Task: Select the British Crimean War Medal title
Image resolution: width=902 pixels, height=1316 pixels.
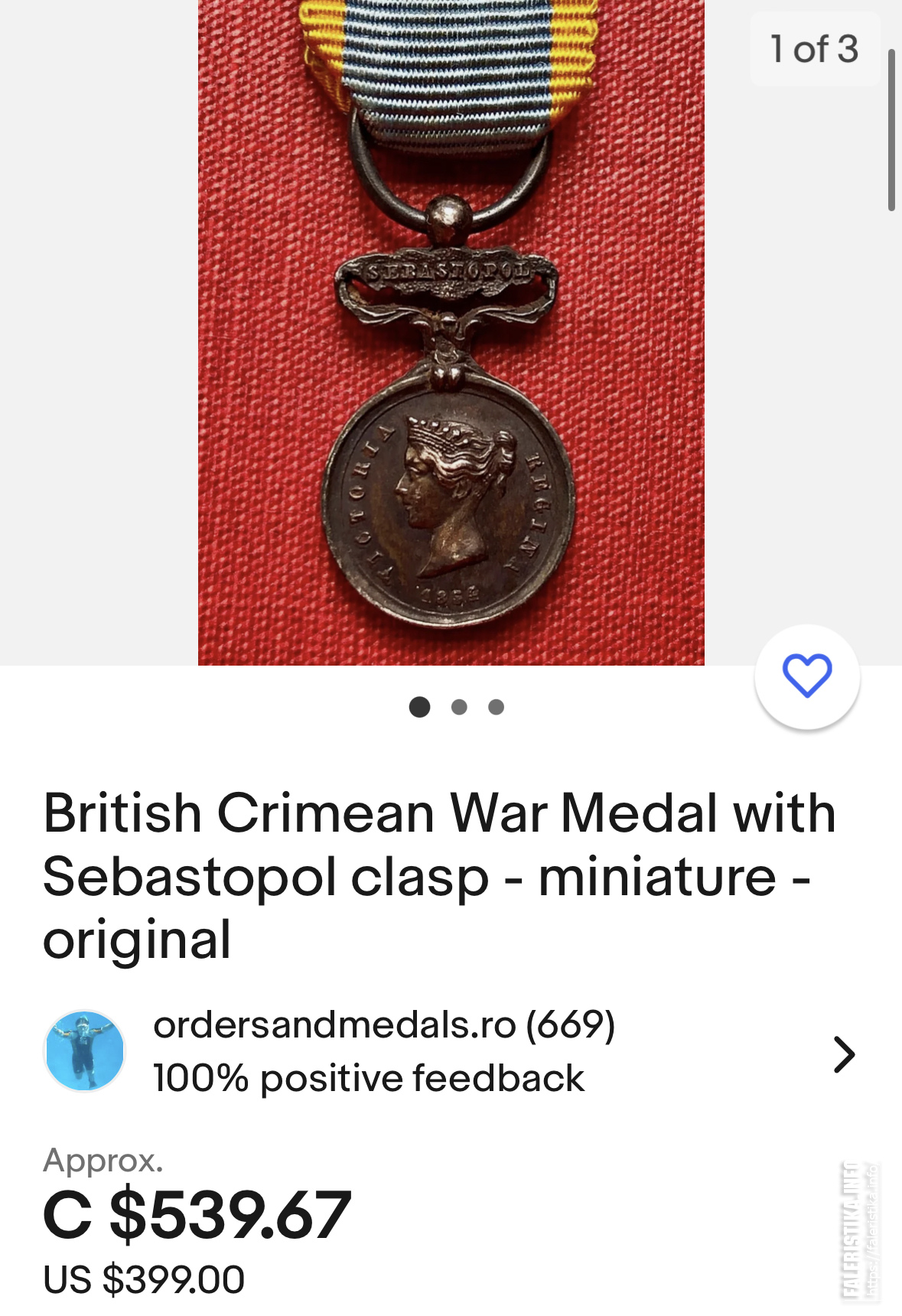Action: tap(439, 876)
